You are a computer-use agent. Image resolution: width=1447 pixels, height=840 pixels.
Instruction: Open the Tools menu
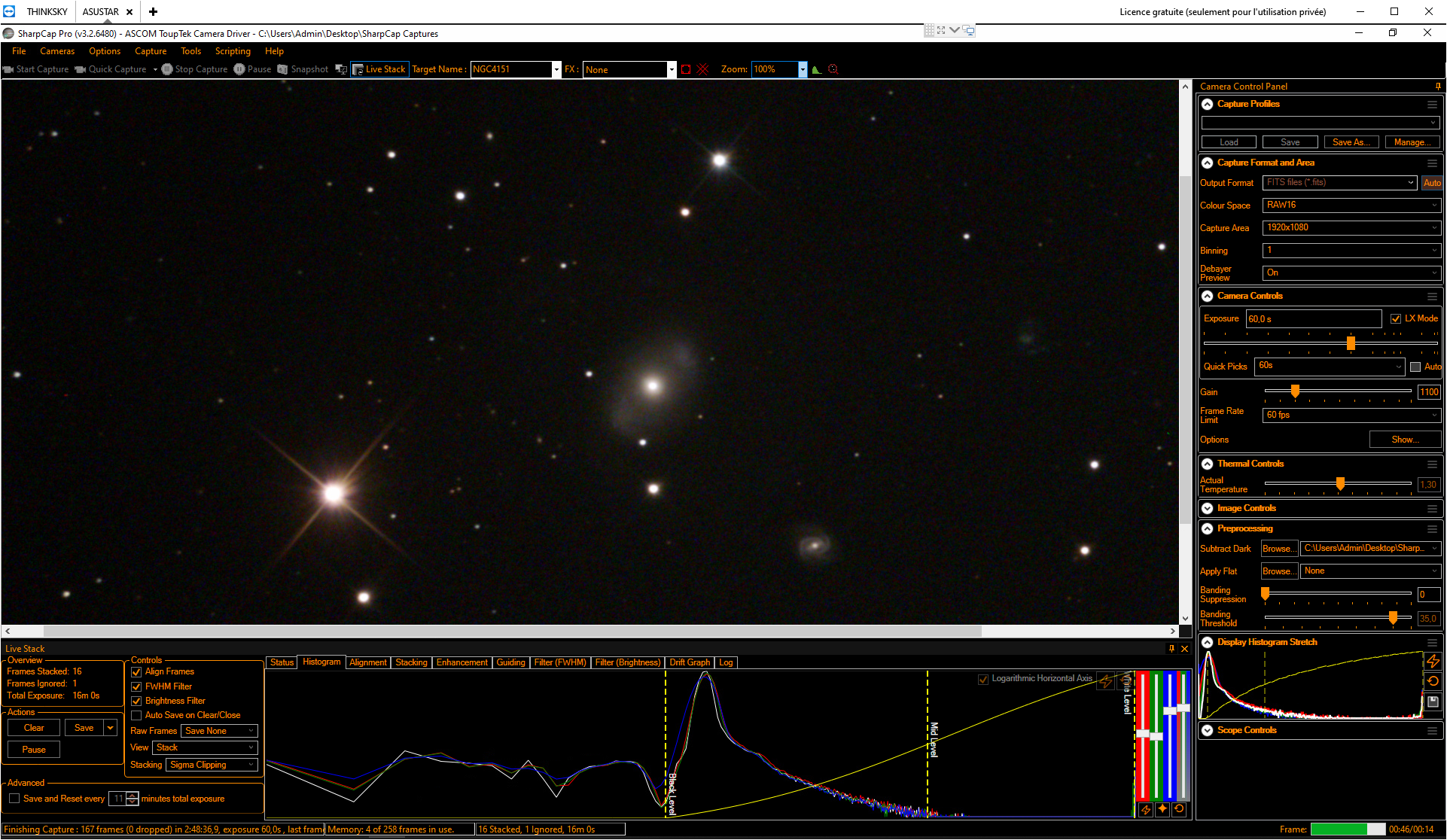click(x=191, y=51)
